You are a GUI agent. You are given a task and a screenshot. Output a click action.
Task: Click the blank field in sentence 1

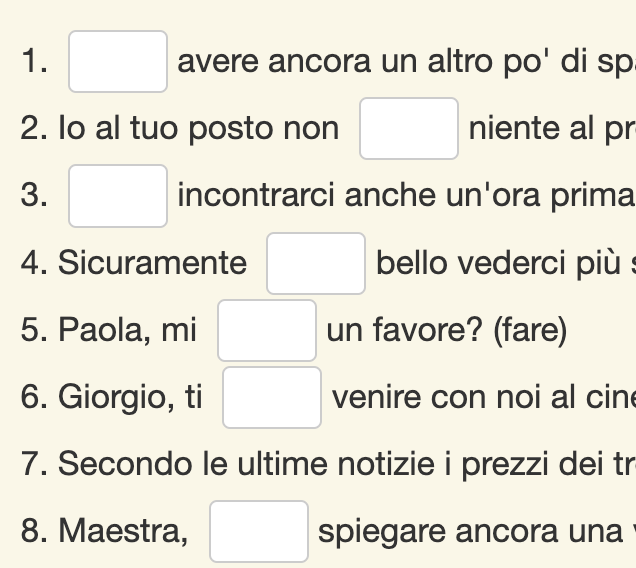coord(117,62)
